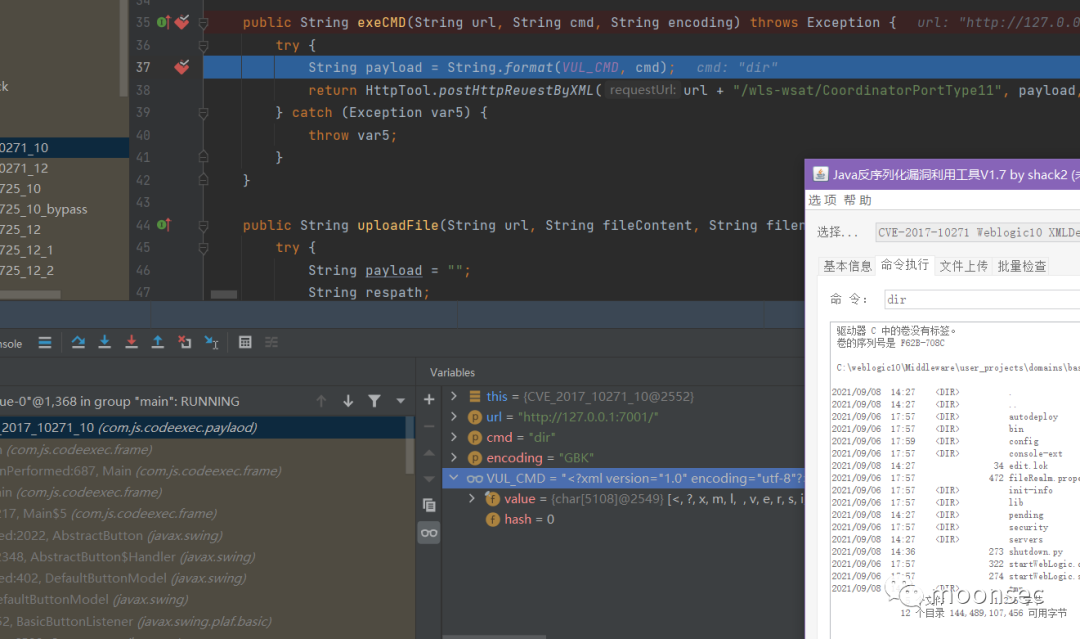
Task: Expand the url variable node
Action: 454,417
